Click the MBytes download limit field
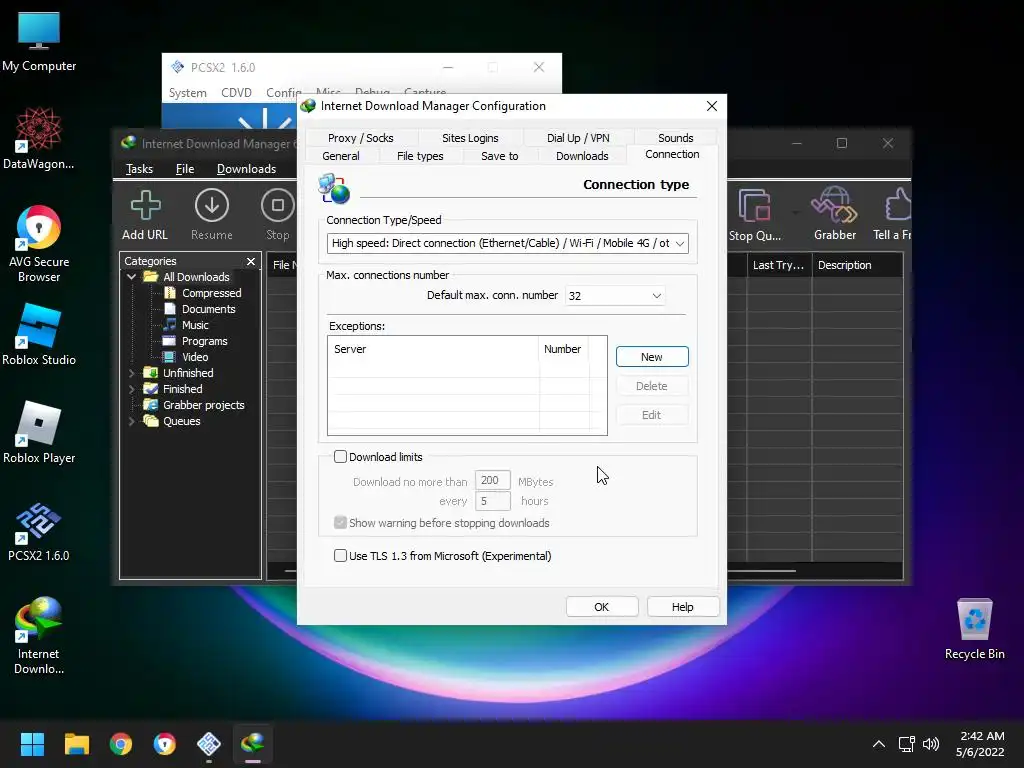Screen dimensions: 1024x768 492,481
